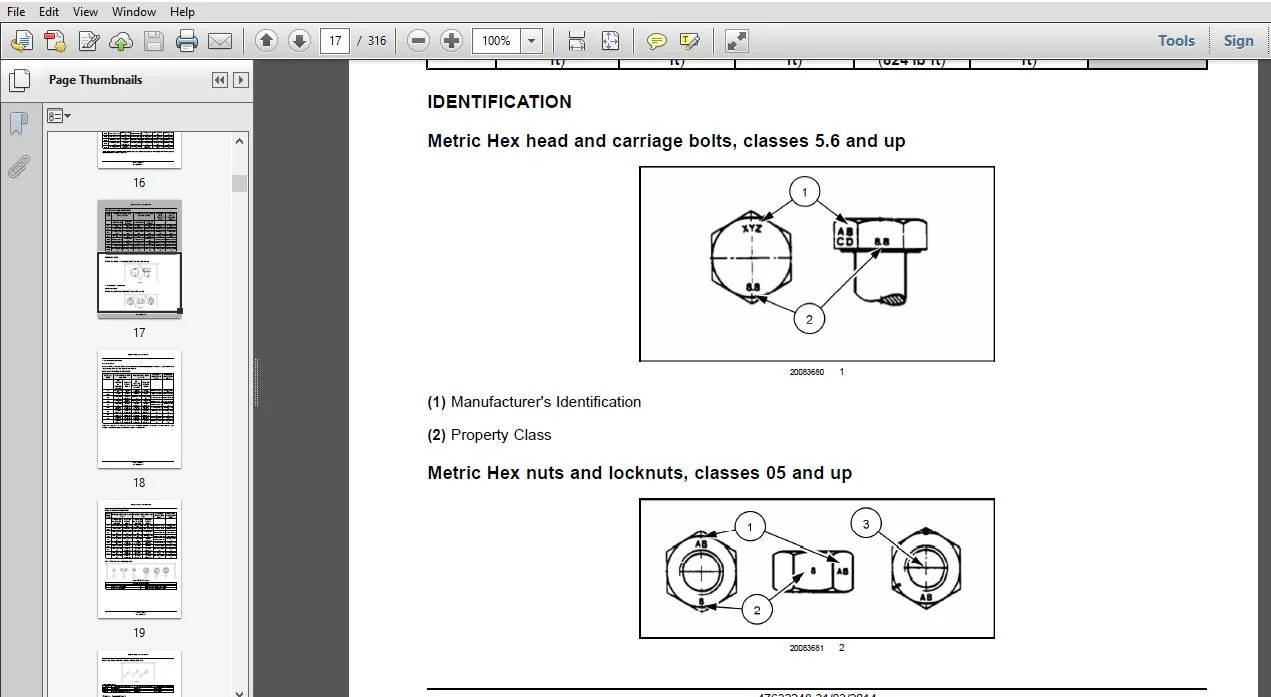The image size is (1271, 697).
Task: Click page label 18 under thumbnail
Action: point(139,482)
